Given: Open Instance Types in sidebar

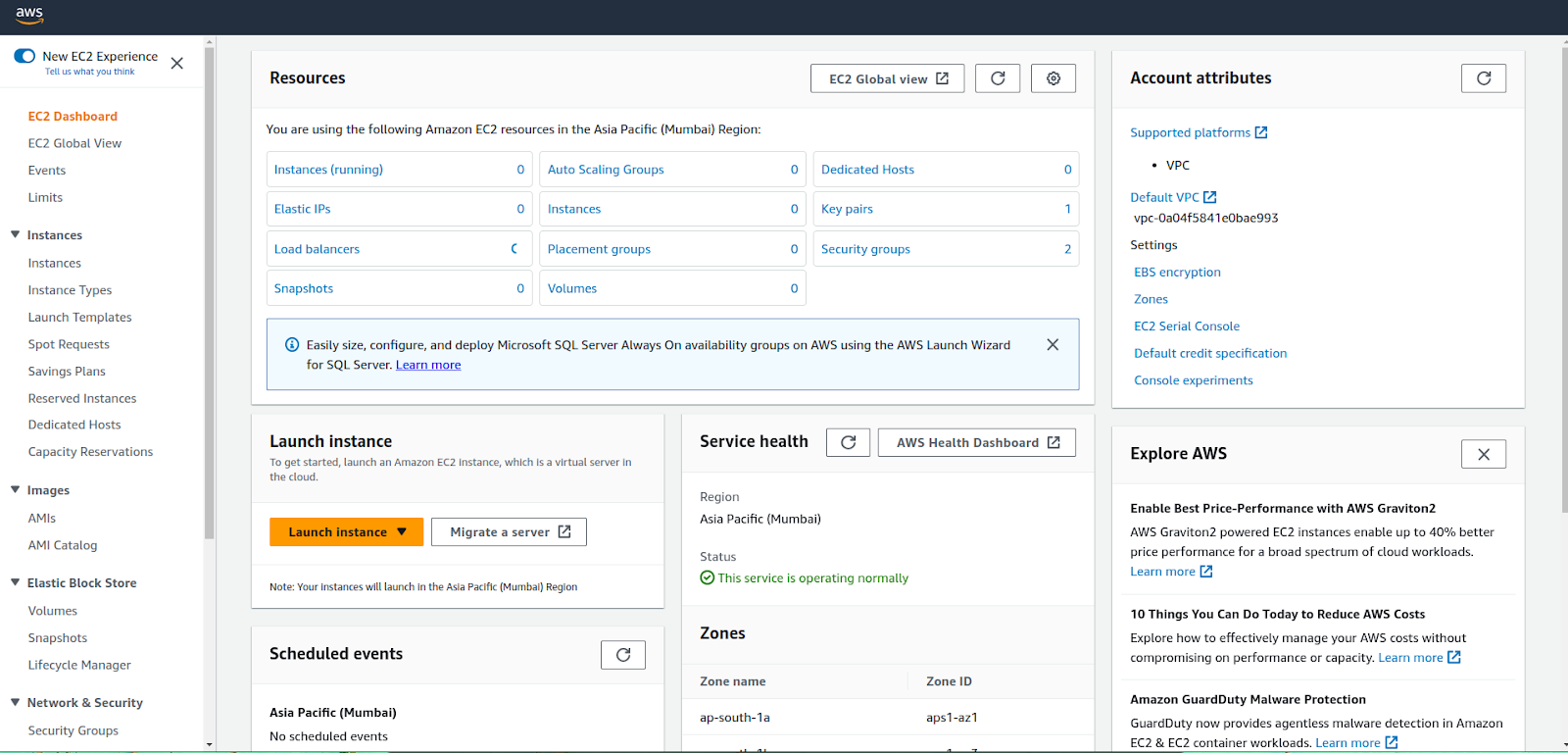Looking at the screenshot, I should 70,290.
